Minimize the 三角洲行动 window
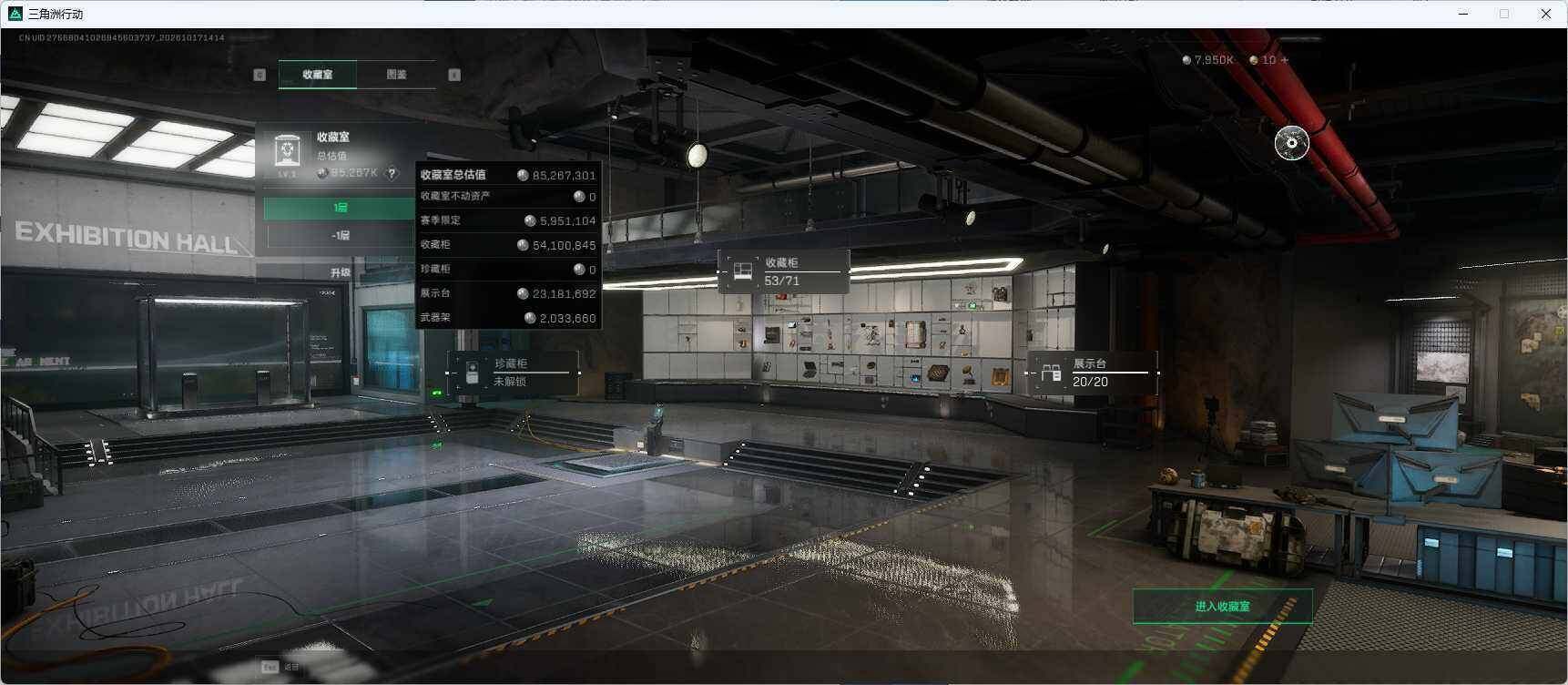This screenshot has width=1568, height=685. 1464,14
